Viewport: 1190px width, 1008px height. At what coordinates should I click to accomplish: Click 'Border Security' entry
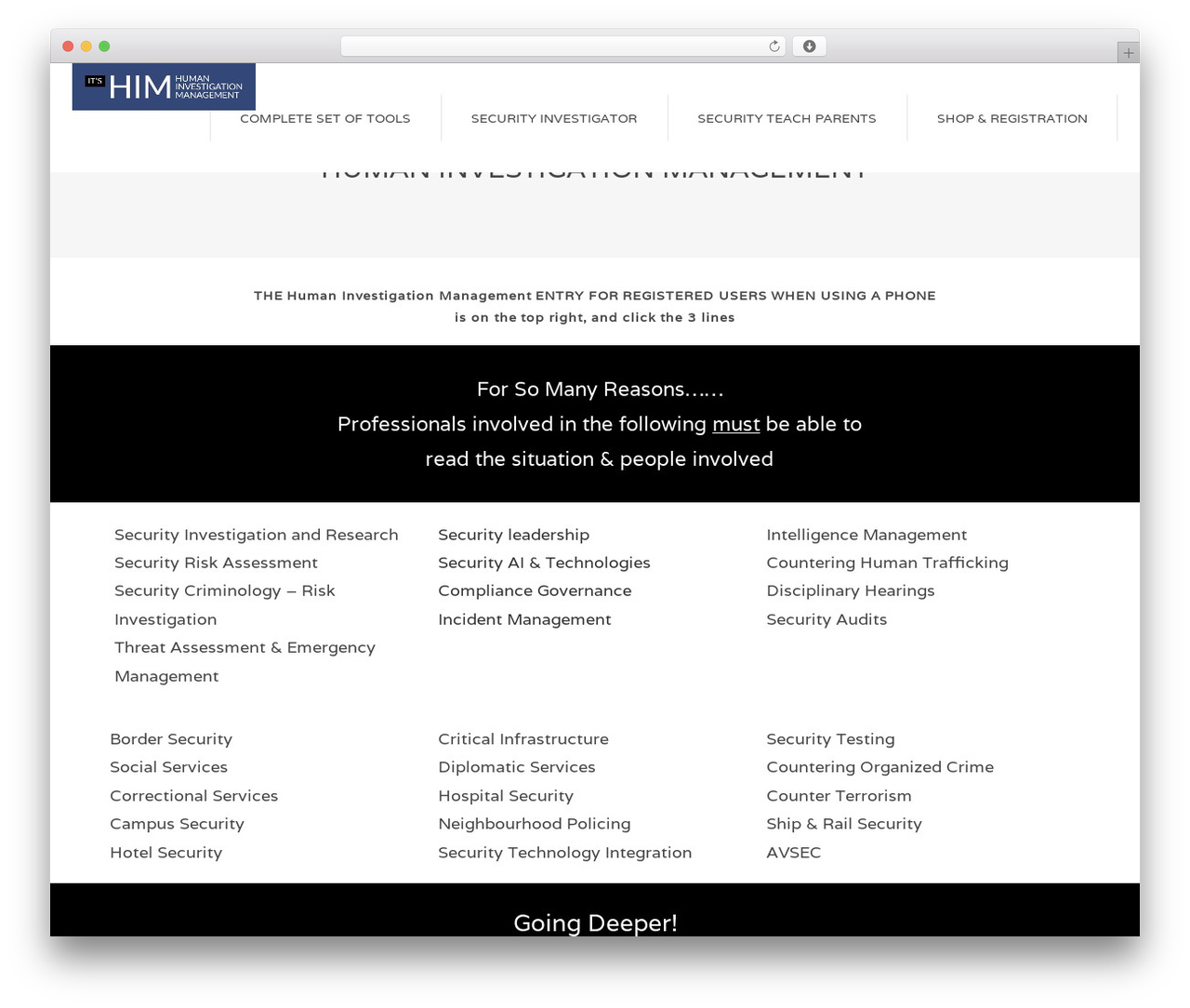[171, 739]
